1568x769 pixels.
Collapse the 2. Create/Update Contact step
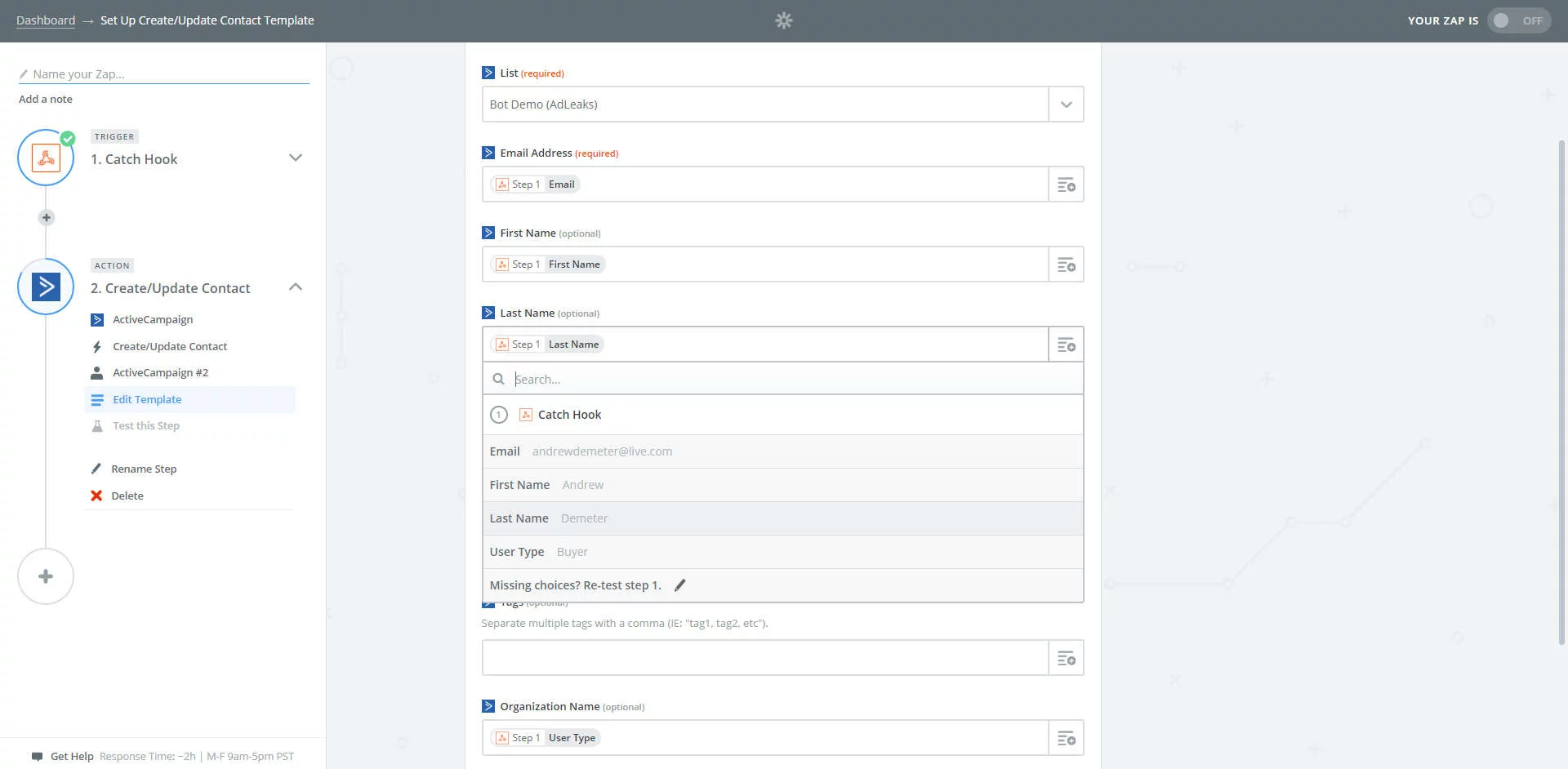[x=296, y=287]
